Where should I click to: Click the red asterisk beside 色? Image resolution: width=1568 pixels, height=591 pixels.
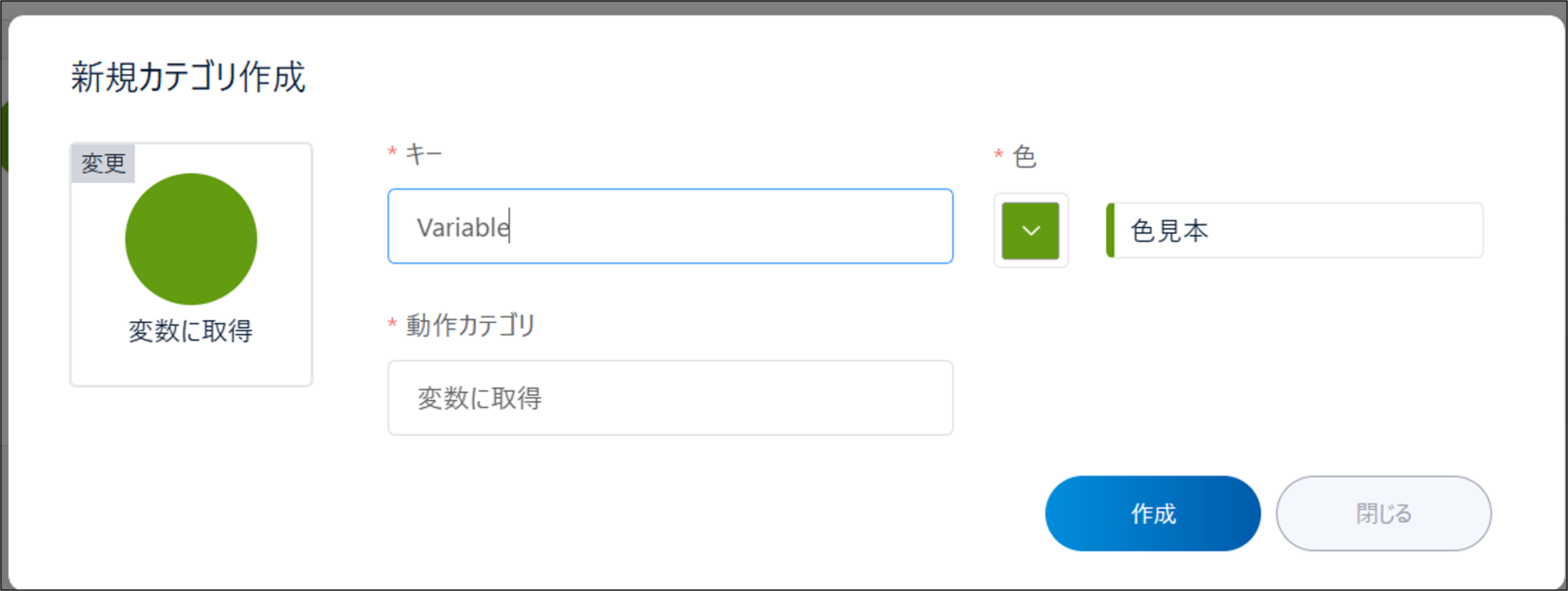click(x=998, y=154)
